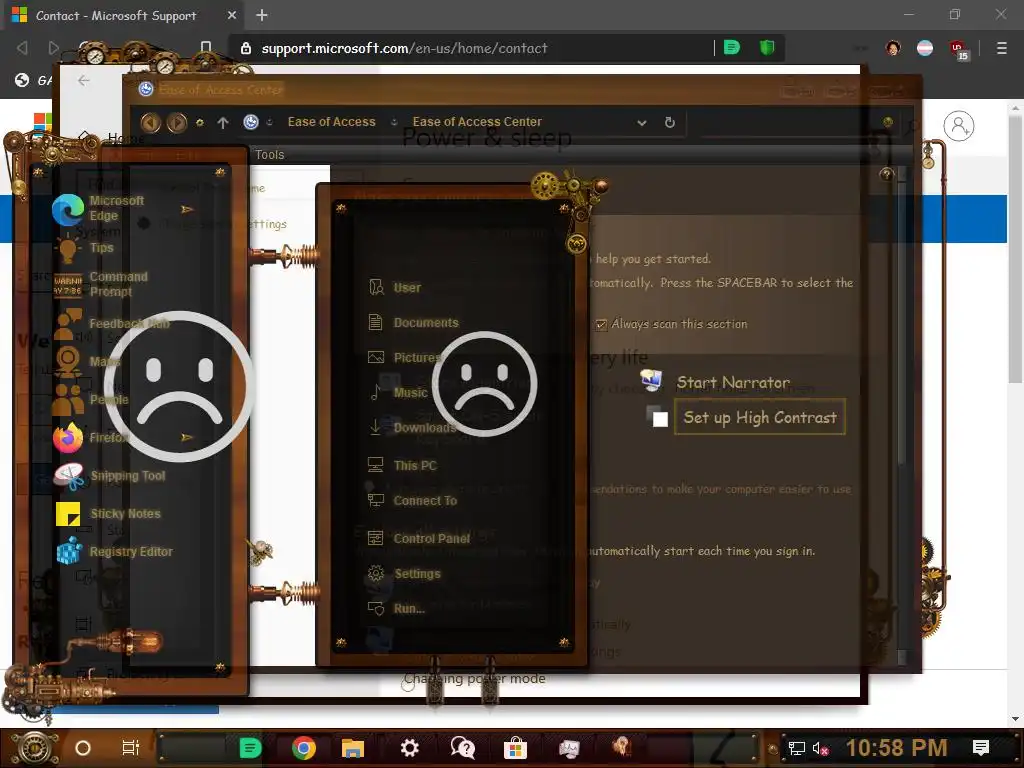Screen dimensions: 1024x768
Task: Open the uBlock extension with badge 15
Action: click(x=959, y=50)
